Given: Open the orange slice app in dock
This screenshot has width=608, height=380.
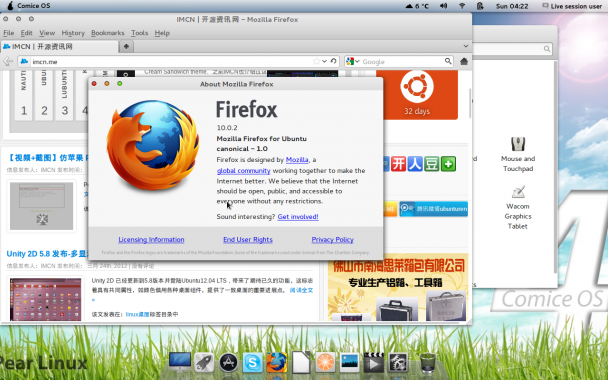Looking at the screenshot, I should click(325, 363).
